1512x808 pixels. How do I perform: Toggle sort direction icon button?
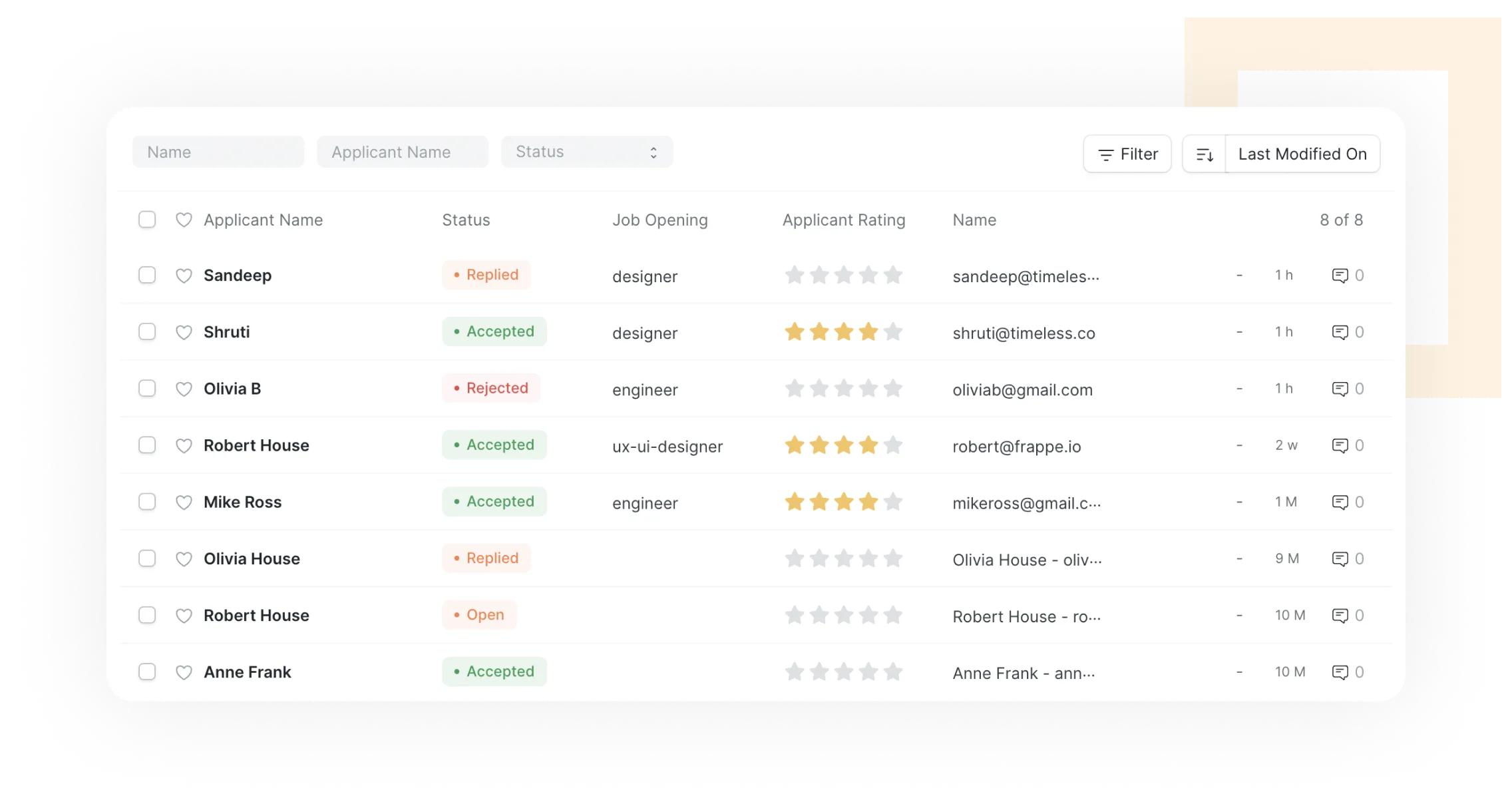1204,154
